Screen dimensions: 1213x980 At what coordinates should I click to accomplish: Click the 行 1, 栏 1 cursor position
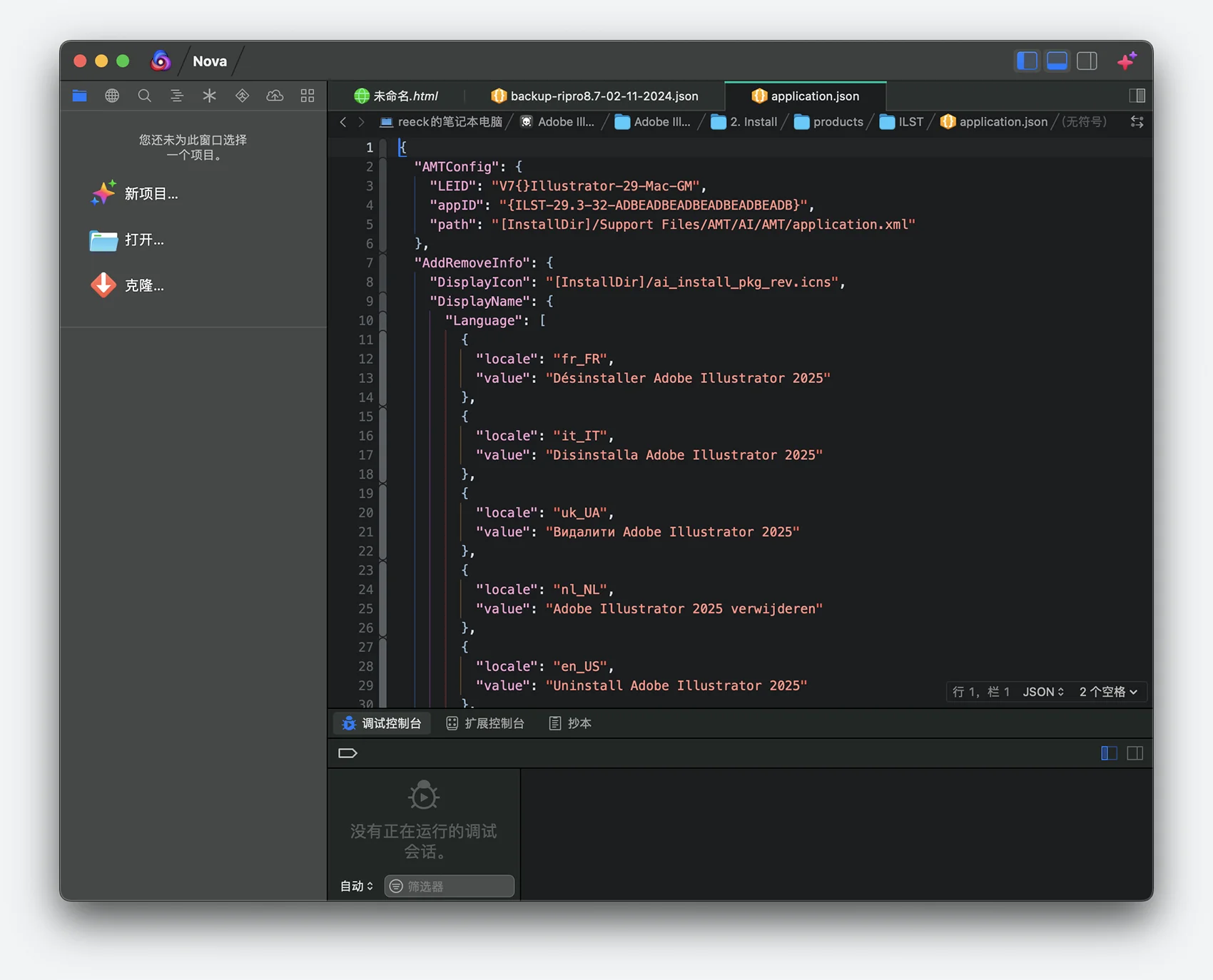981,692
